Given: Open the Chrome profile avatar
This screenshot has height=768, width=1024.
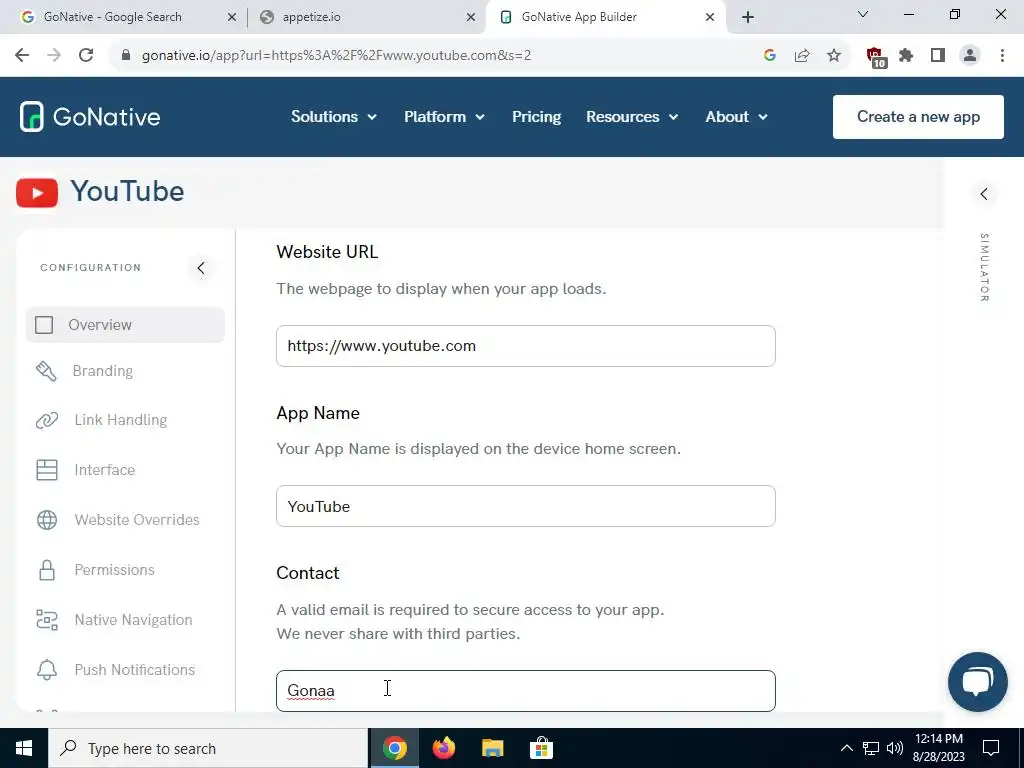Looking at the screenshot, I should (970, 56).
